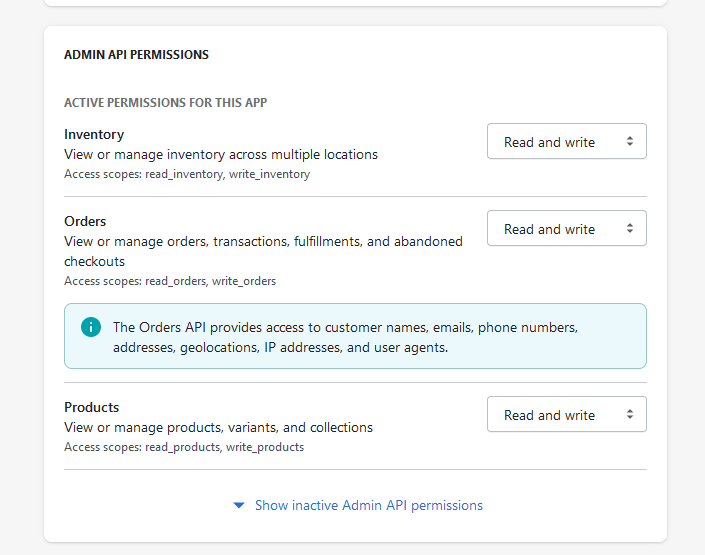
Task: Click the Admin API Permissions heading
Action: 136,55
